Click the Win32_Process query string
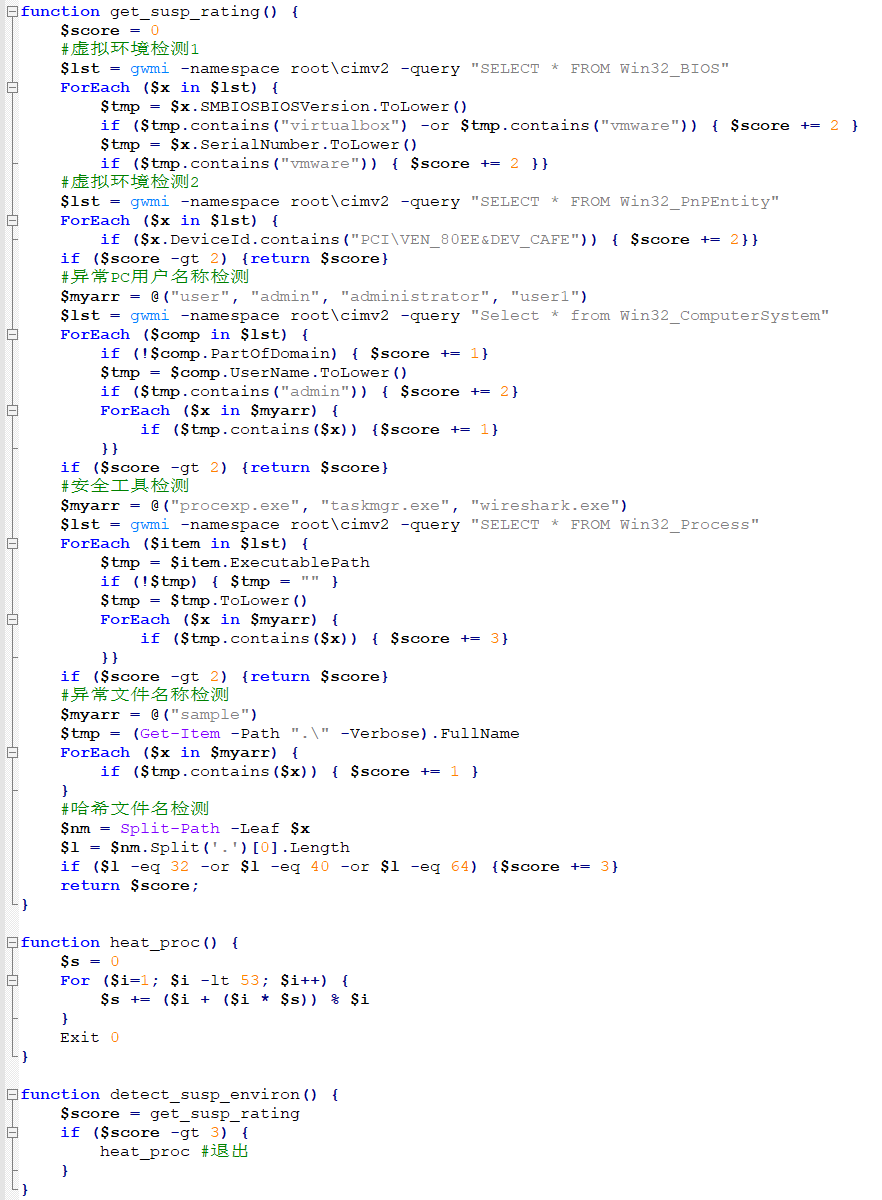Image resolution: width=882 pixels, height=1200 pixels. pos(615,524)
